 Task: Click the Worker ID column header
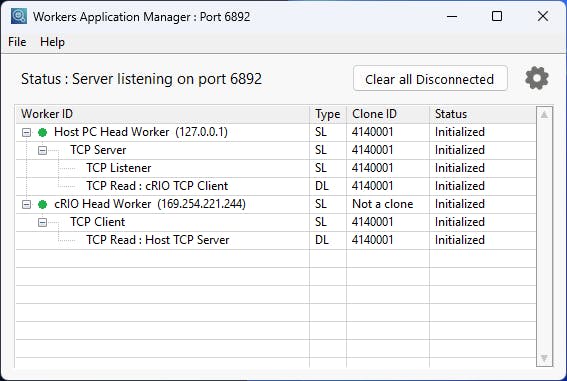coord(162,114)
